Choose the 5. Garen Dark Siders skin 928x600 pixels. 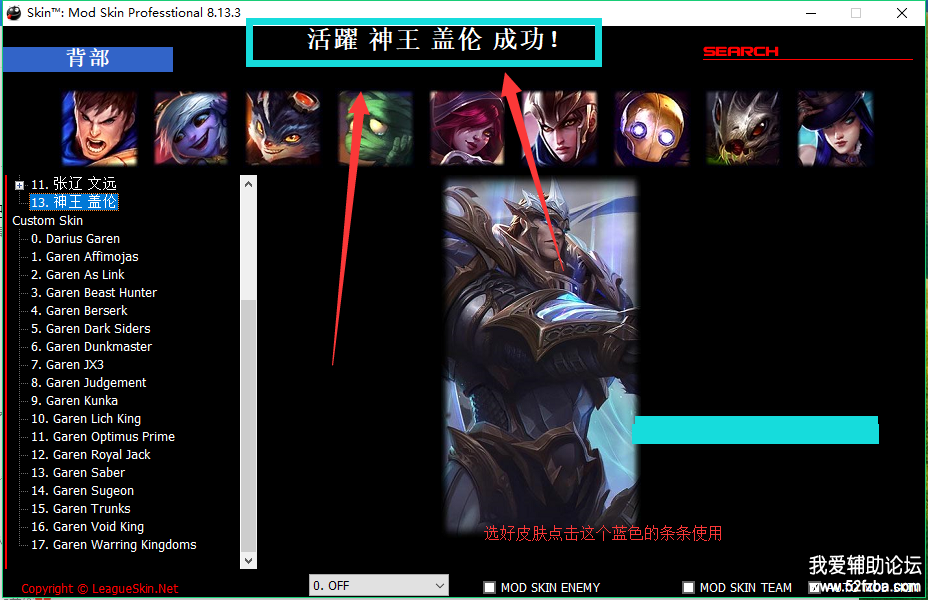91,328
